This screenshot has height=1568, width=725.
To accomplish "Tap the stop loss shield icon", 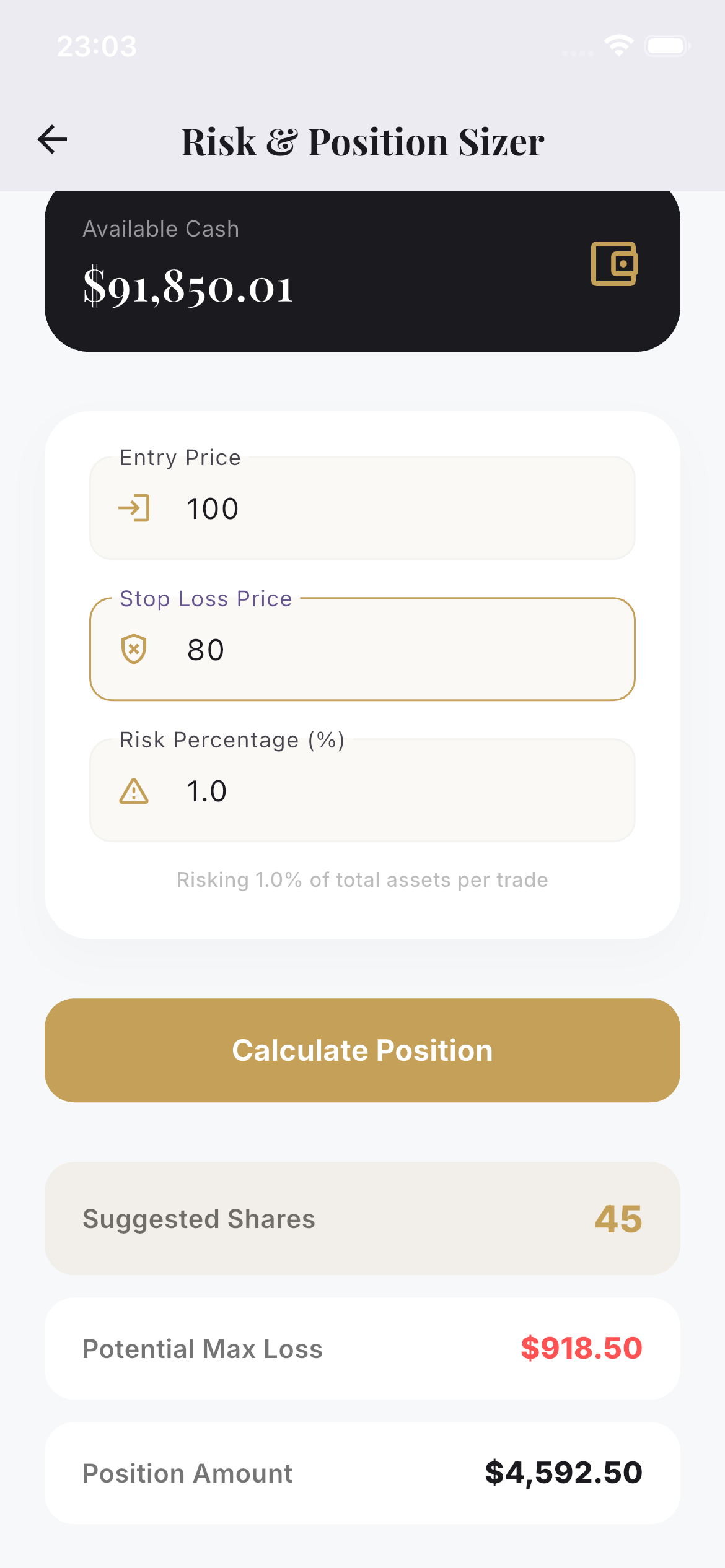I will point(134,649).
